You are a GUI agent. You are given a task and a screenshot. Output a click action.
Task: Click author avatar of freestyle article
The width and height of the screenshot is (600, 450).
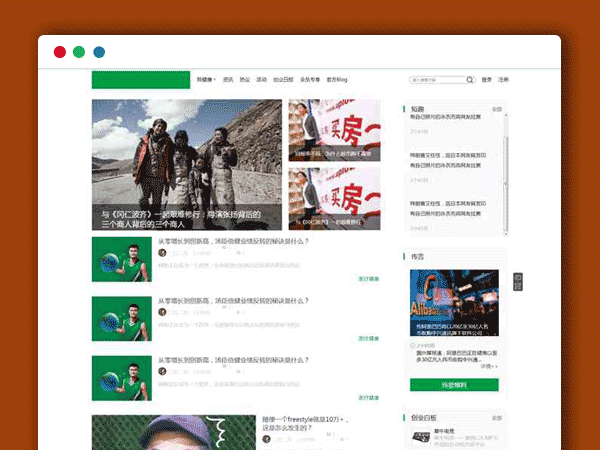pos(267,438)
